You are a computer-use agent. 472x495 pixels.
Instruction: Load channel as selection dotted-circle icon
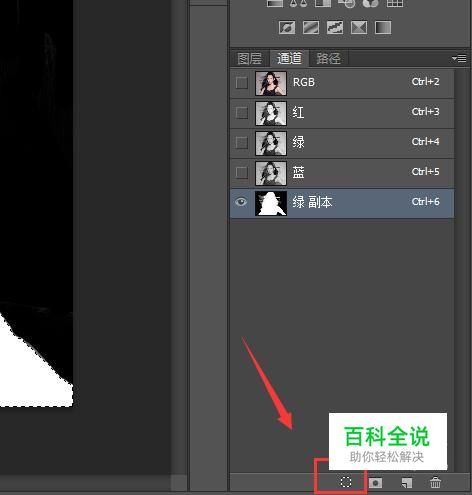point(346,482)
